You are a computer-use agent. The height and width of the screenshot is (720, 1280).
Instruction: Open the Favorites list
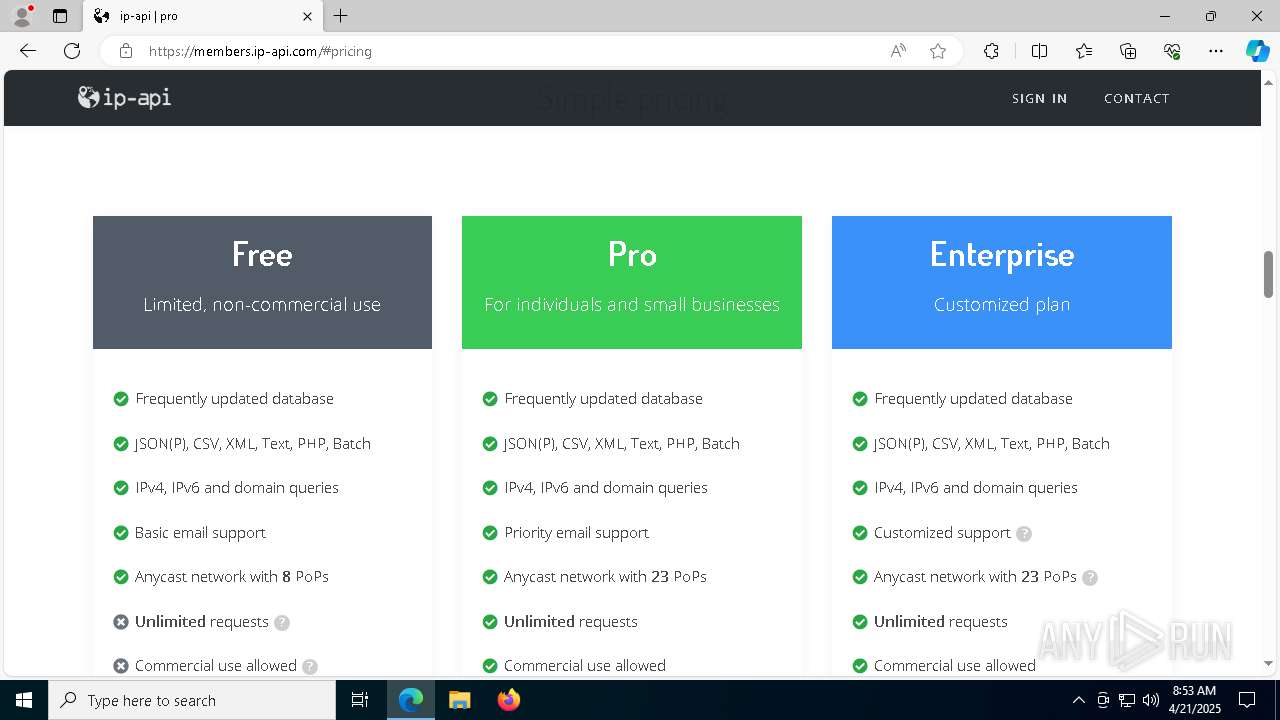1084,51
